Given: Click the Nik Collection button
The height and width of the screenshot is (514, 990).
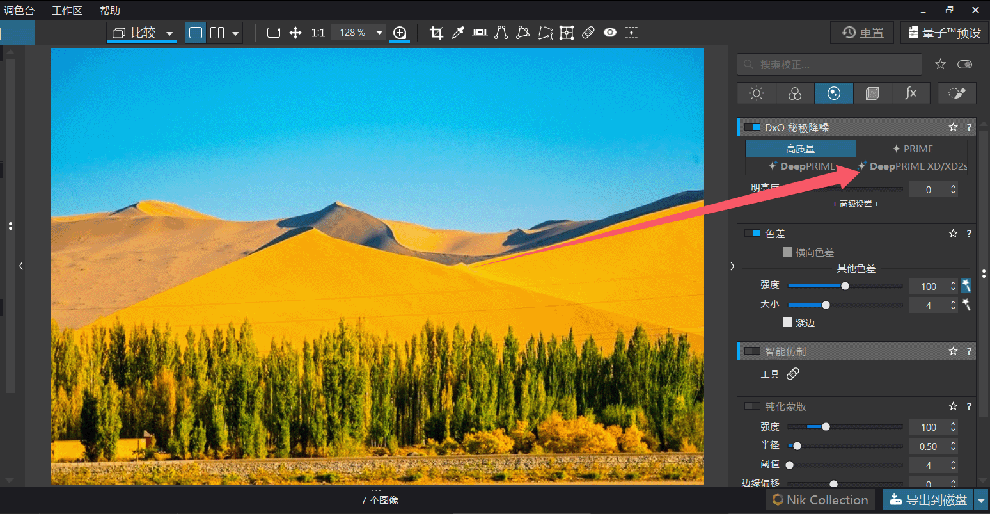Looking at the screenshot, I should (821, 500).
